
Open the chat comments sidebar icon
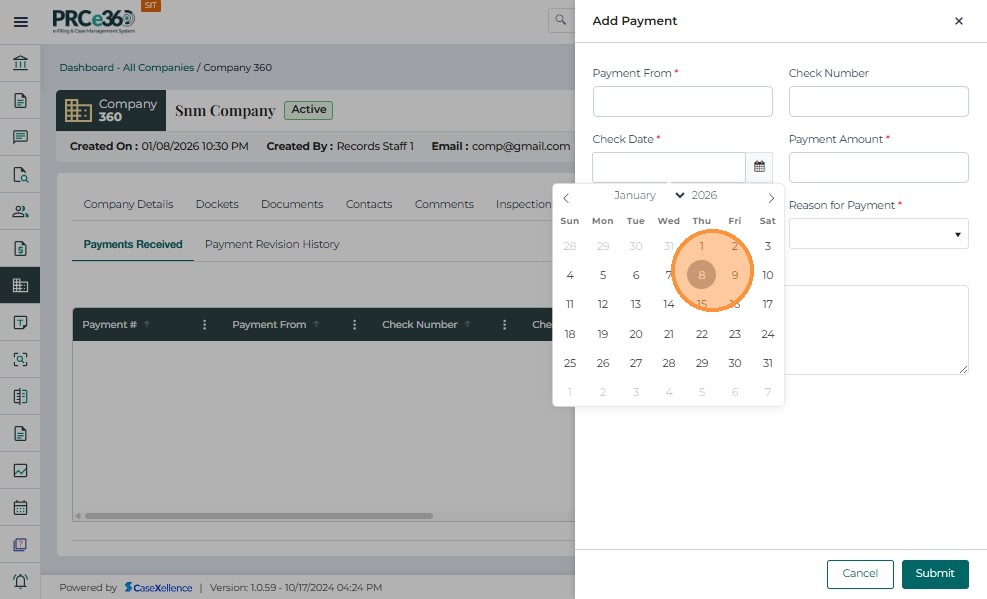[x=20, y=138]
